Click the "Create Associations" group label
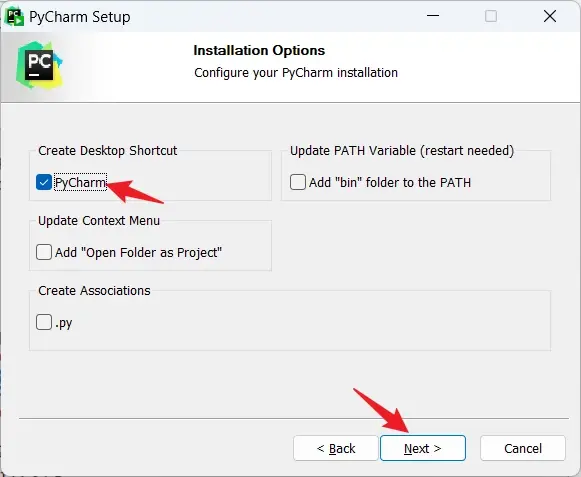Screen dimensions: 581x477 [x=94, y=291]
